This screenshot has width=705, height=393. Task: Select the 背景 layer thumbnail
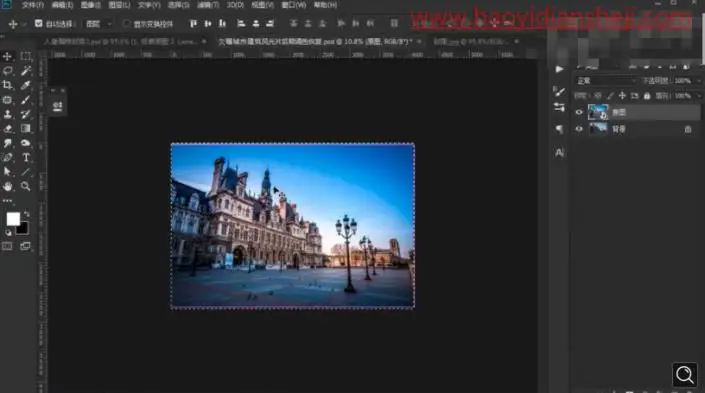pyautogui.click(x=598, y=129)
